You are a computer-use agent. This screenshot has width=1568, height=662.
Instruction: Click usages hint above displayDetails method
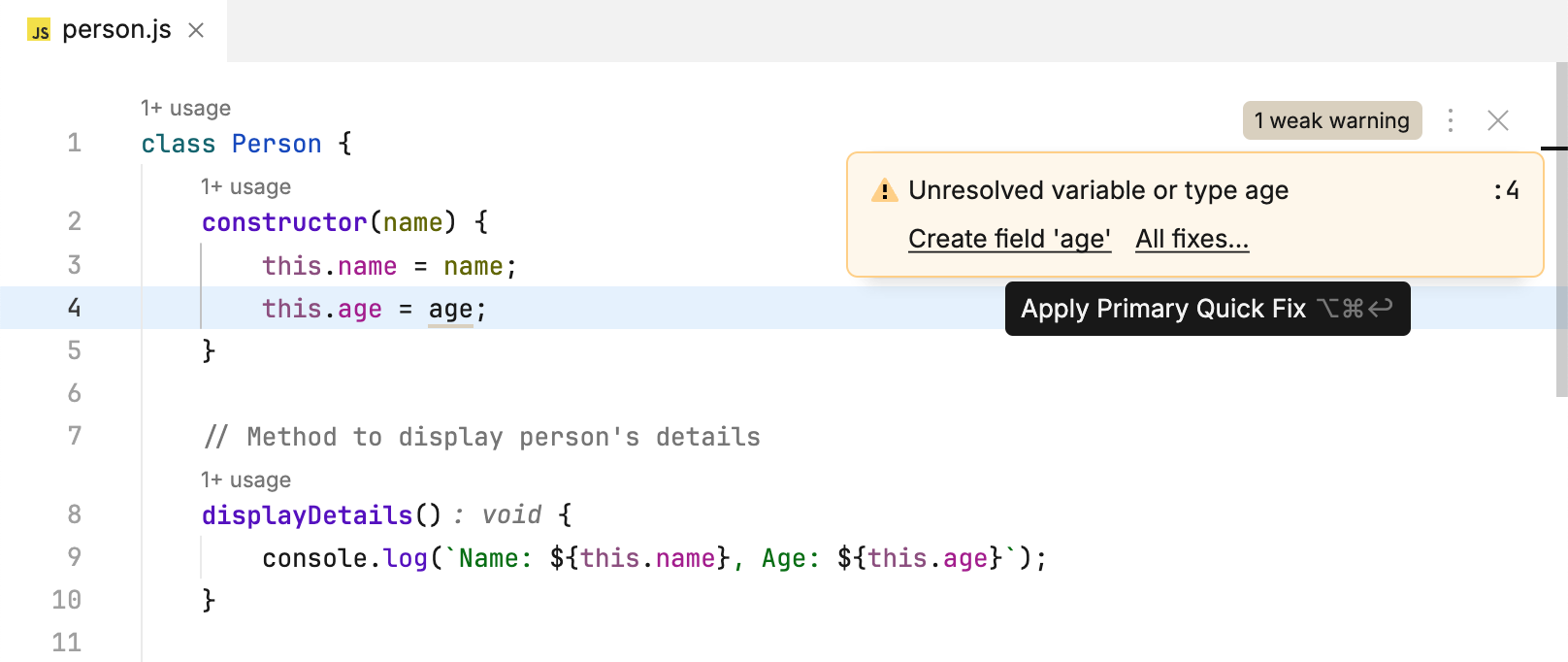245,480
